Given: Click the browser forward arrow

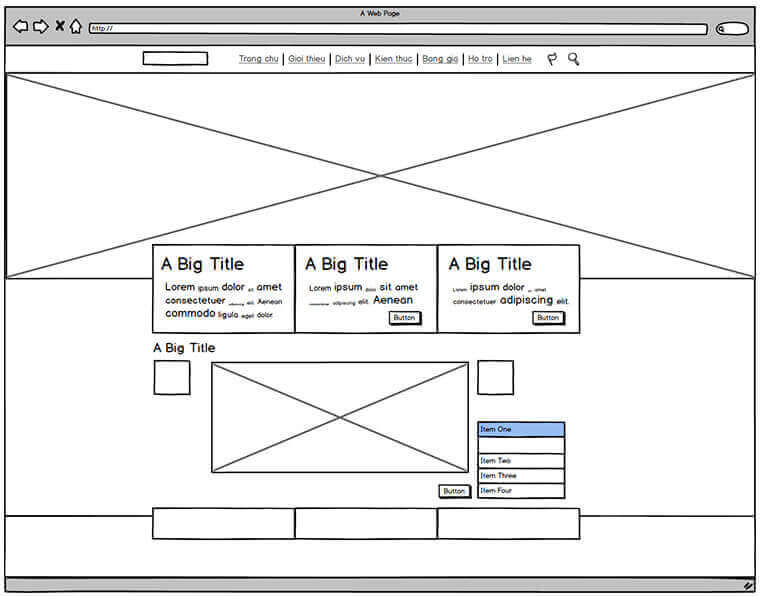Looking at the screenshot, I should coord(41,26).
